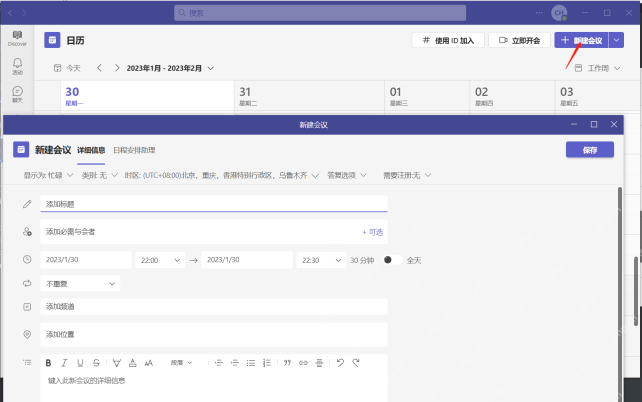Click the add required attendees field
642x402 pixels.
tap(214, 232)
